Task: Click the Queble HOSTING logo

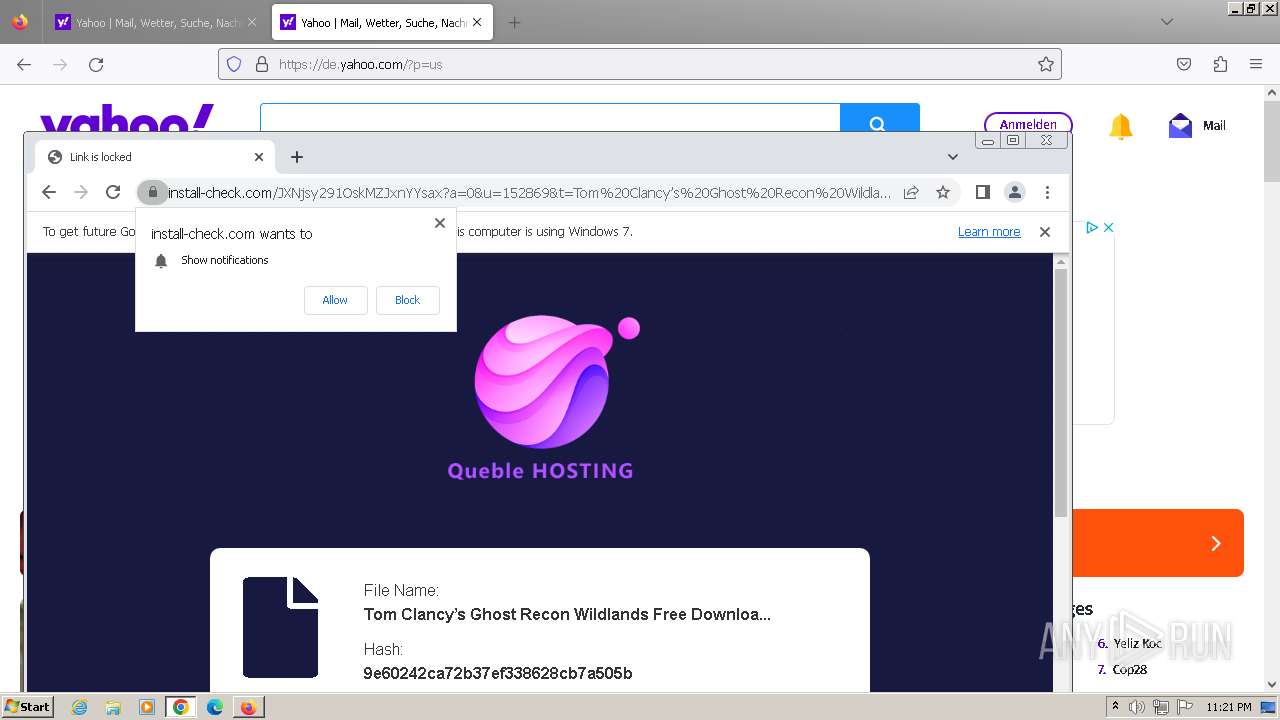Action: [541, 398]
